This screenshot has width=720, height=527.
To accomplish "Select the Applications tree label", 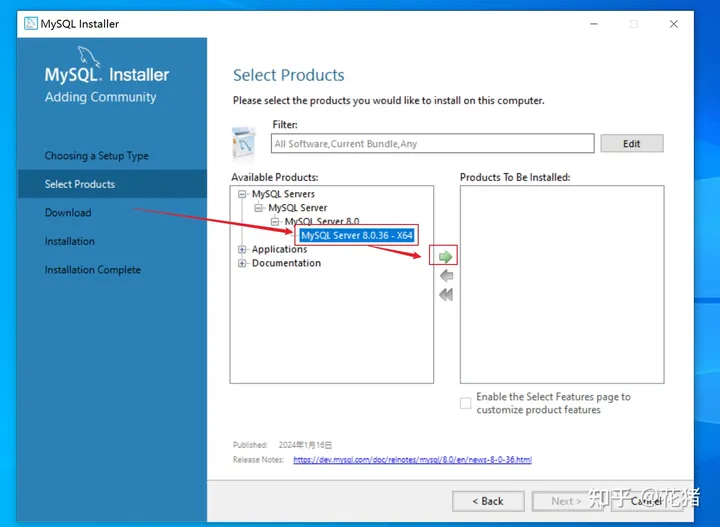I will click(x=279, y=249).
